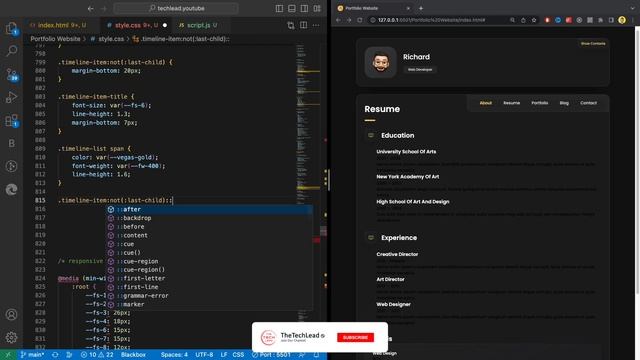This screenshot has width=640, height=360.
Task: Click browser zoom magnifier icon
Action: point(513,20)
